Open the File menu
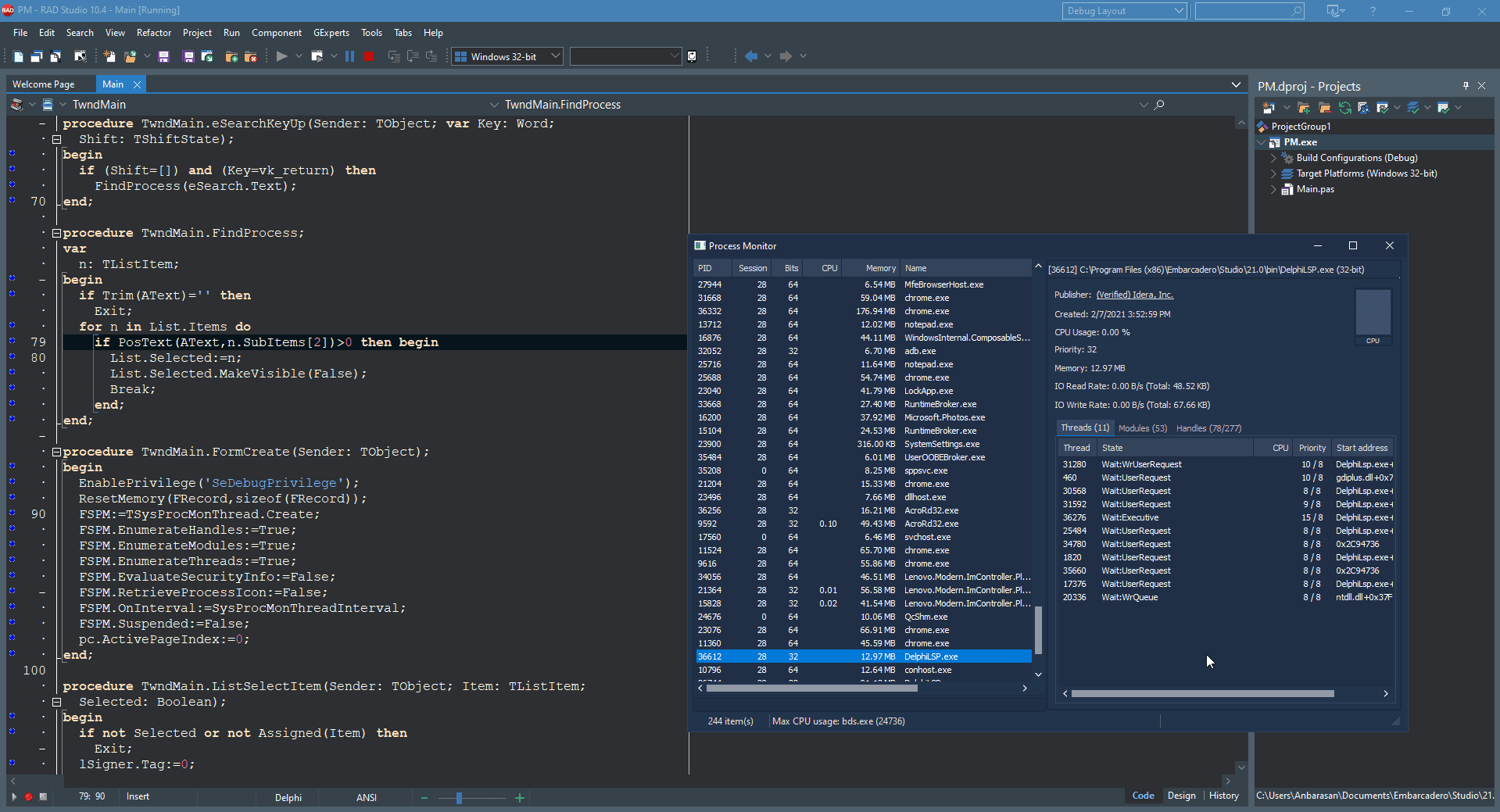The height and width of the screenshot is (812, 1500). coord(20,33)
